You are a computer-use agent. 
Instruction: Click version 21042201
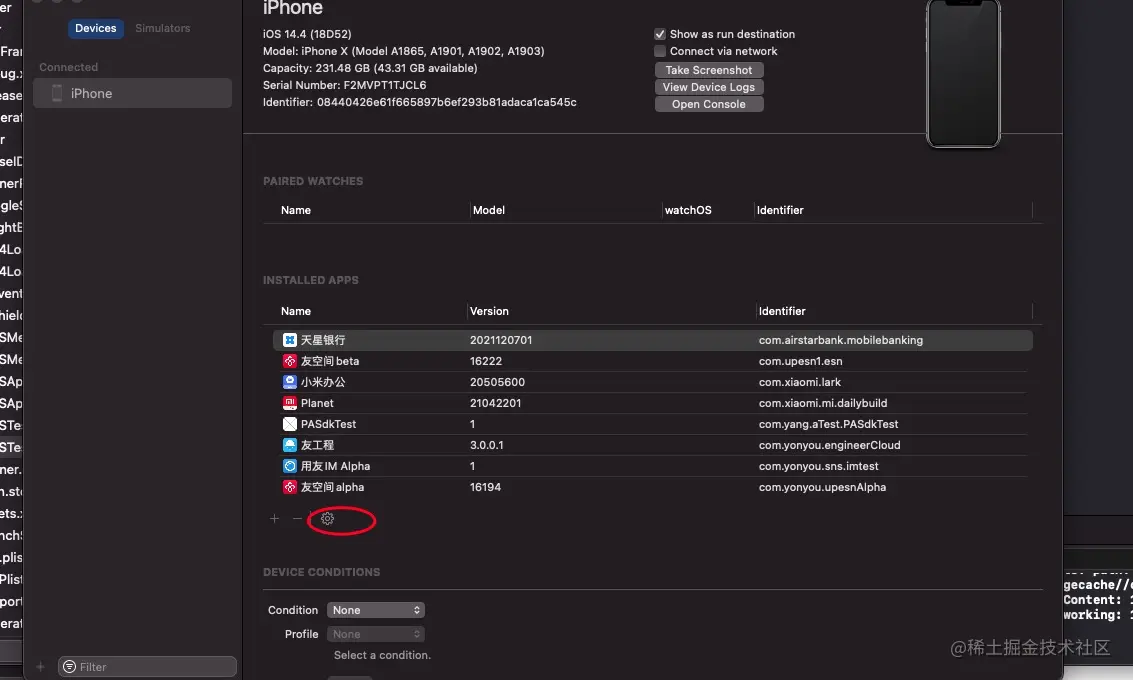tap(495, 403)
